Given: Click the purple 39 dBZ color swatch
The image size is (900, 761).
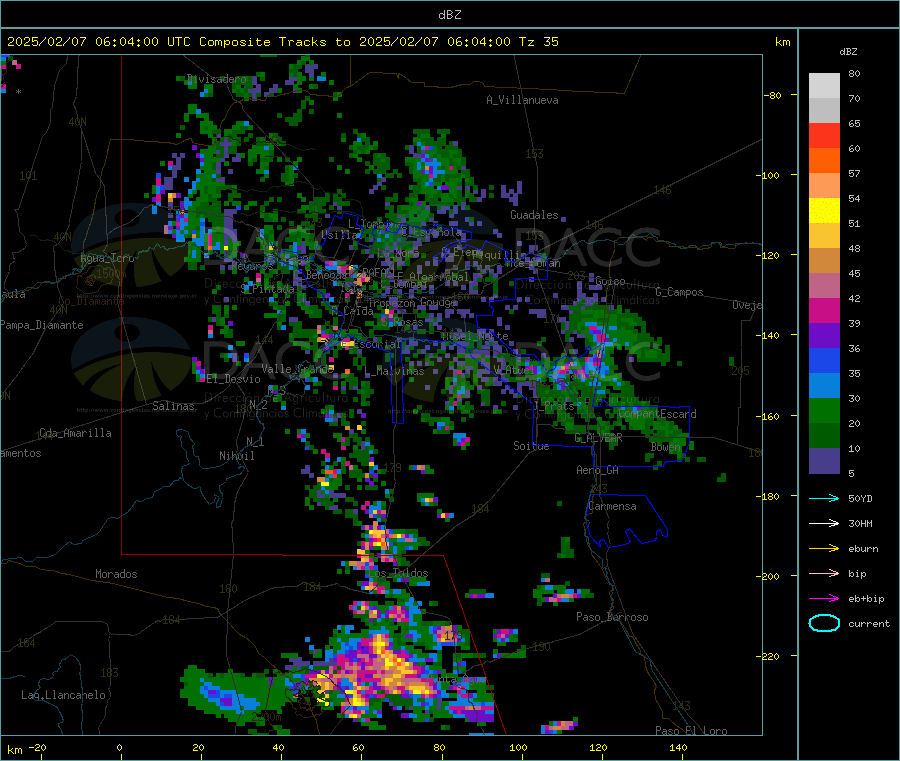Looking at the screenshot, I should pyautogui.click(x=824, y=335).
